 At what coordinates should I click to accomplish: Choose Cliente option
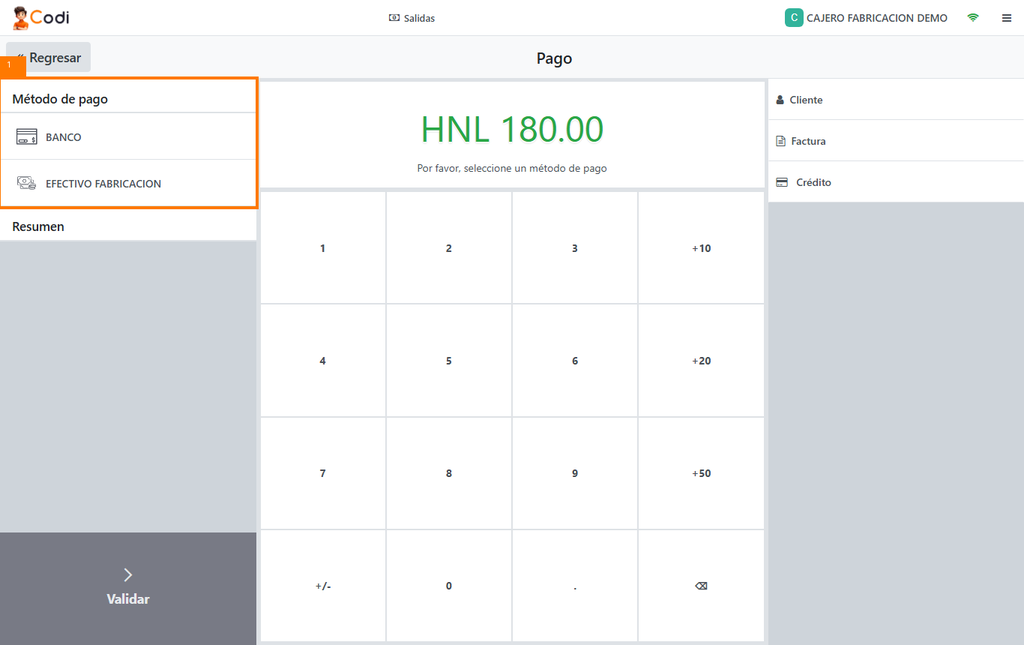pos(896,100)
